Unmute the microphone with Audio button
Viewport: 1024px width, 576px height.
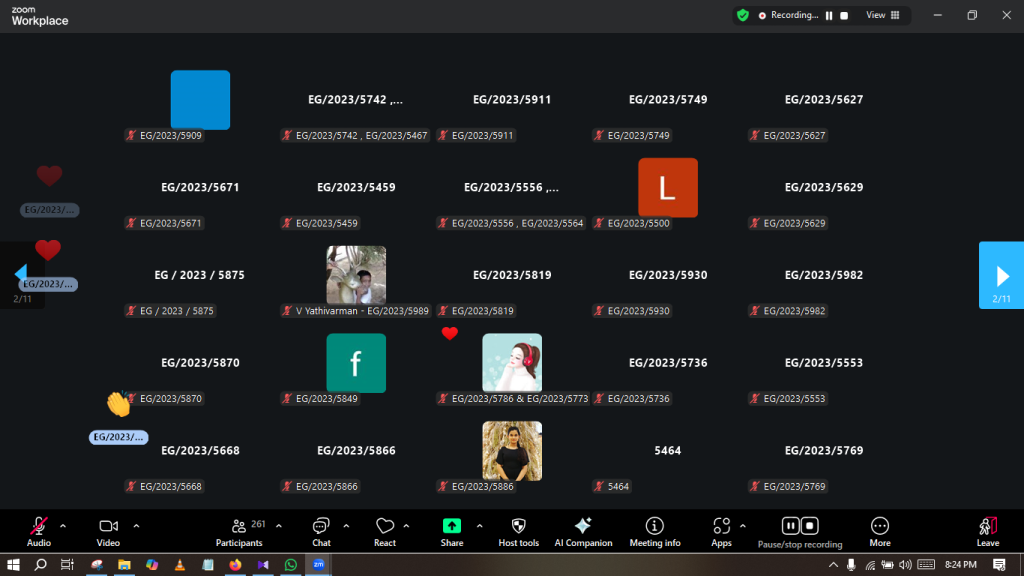coord(39,526)
